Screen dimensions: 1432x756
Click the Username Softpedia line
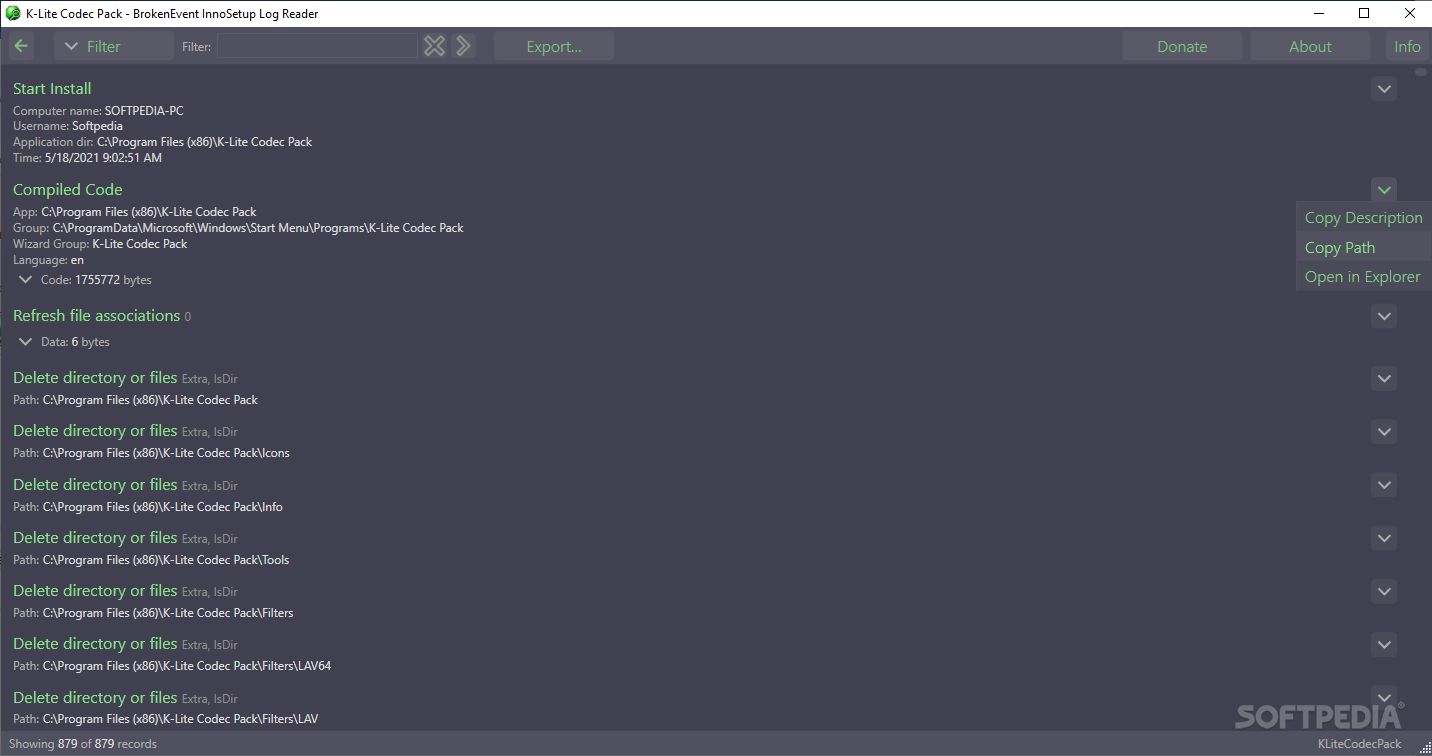pyautogui.click(x=68, y=127)
